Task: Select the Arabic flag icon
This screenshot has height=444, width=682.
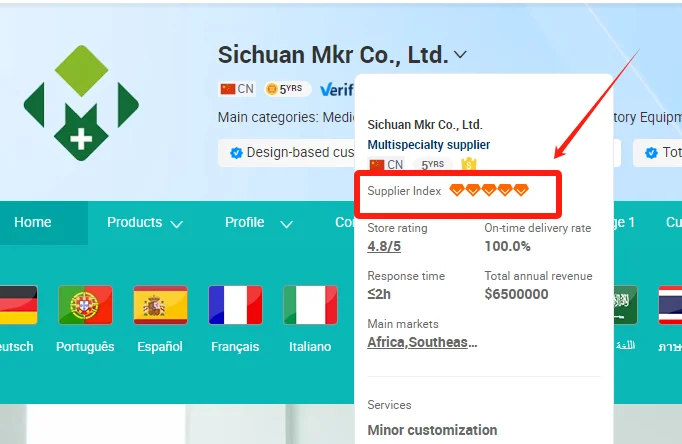Action: (x=625, y=305)
